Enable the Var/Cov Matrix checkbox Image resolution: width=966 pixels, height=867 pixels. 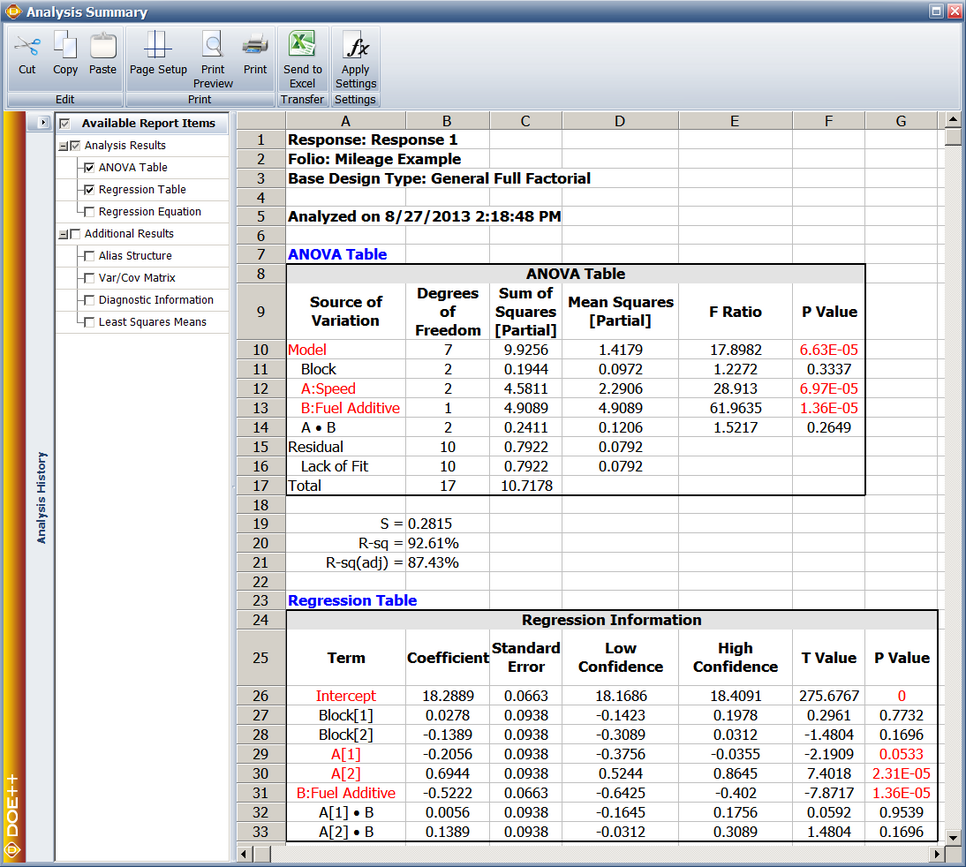tap(89, 278)
